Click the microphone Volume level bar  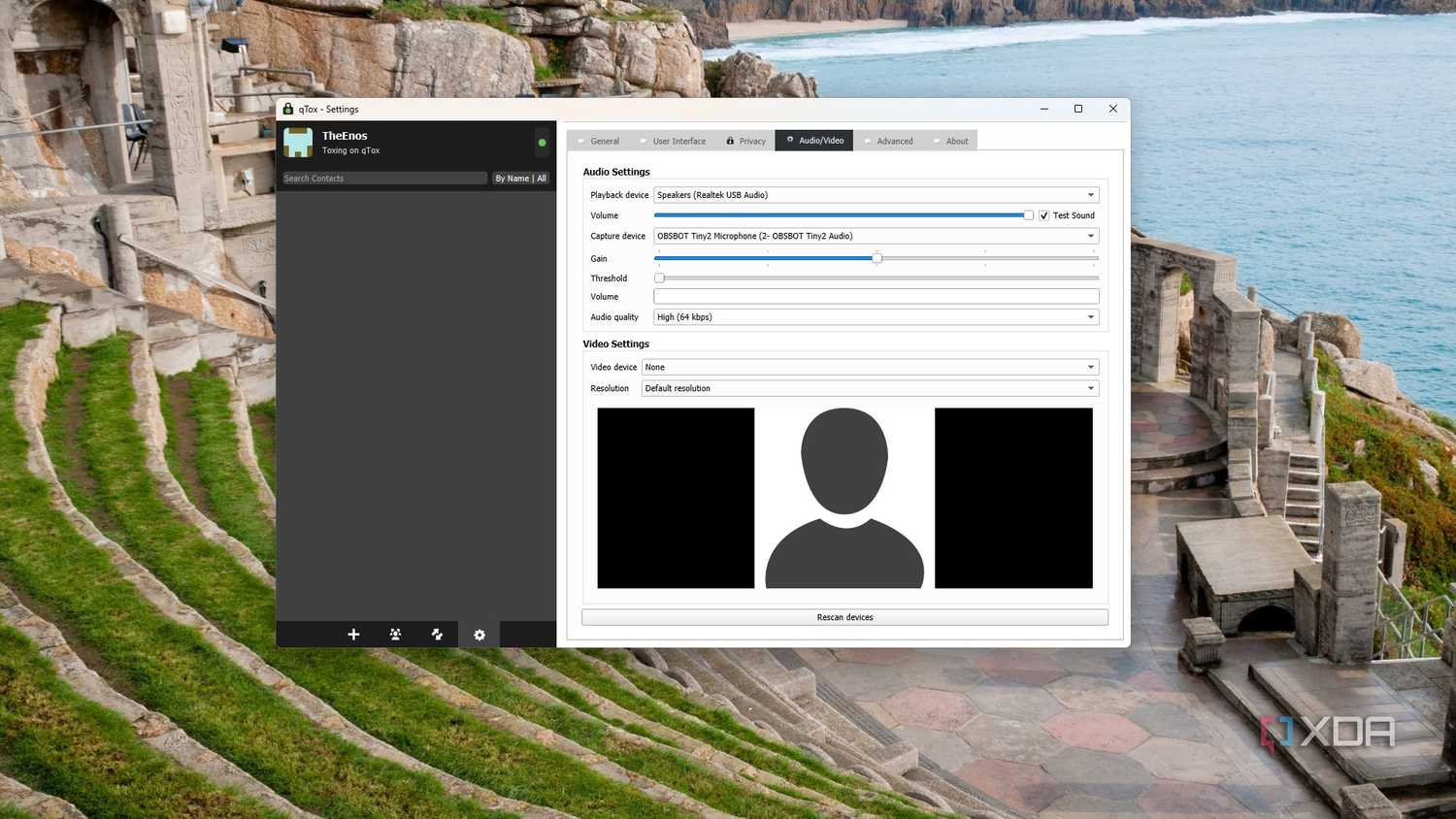point(876,296)
